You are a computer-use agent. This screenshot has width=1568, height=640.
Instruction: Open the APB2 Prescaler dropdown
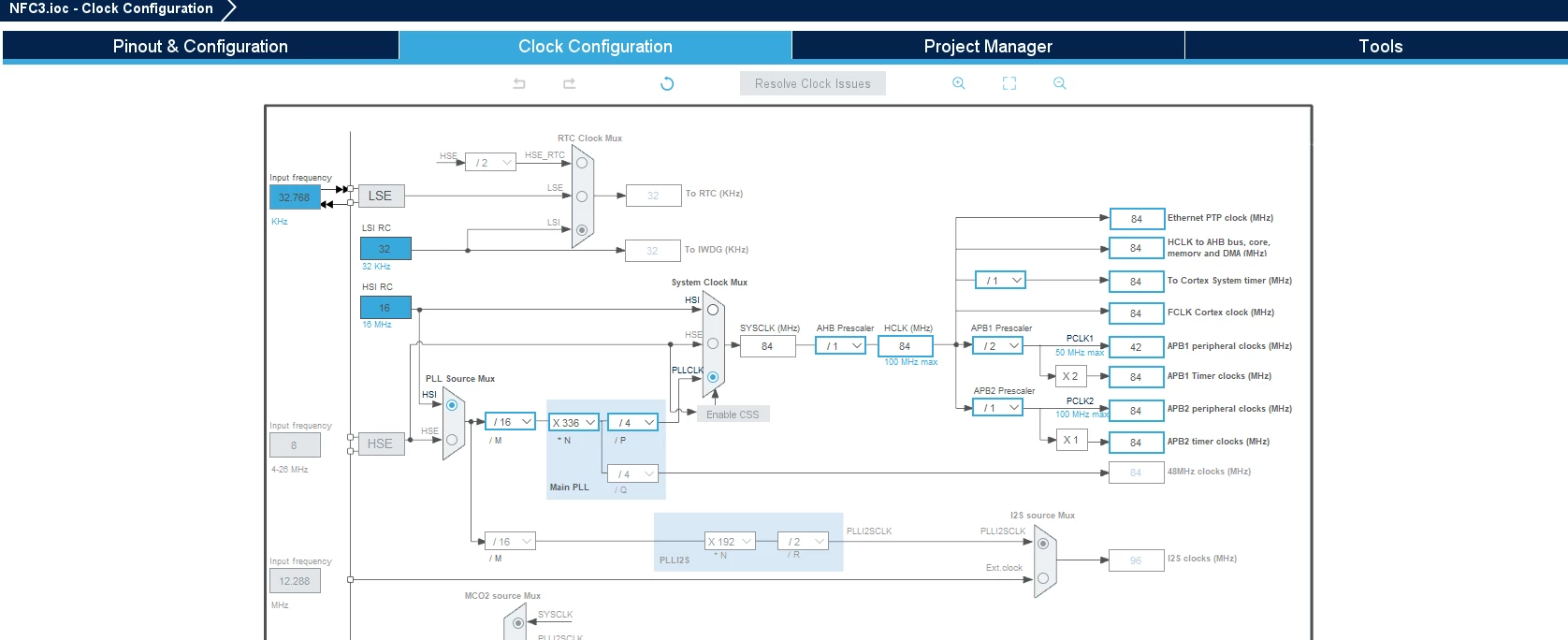click(998, 408)
